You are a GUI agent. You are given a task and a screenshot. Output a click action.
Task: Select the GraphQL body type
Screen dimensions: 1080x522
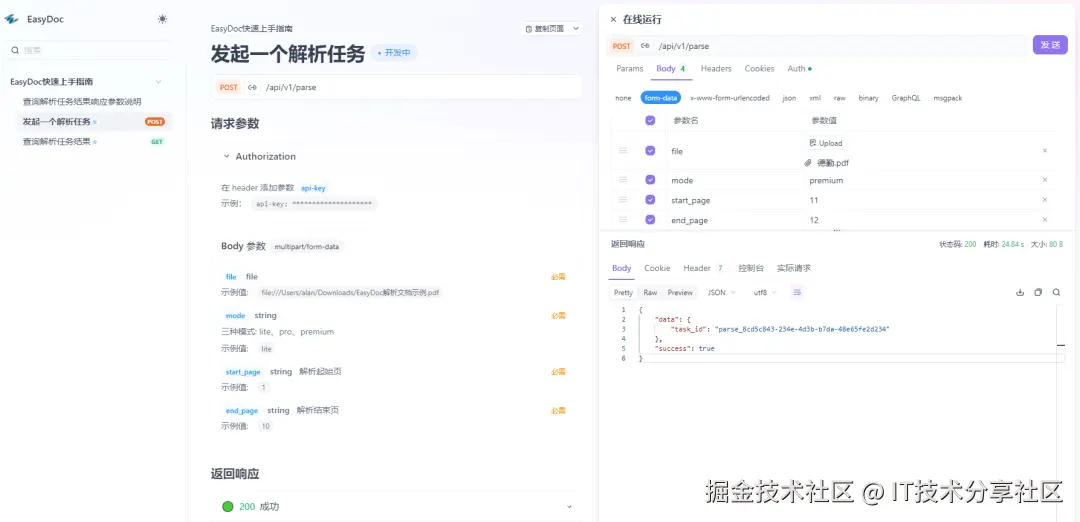906,98
